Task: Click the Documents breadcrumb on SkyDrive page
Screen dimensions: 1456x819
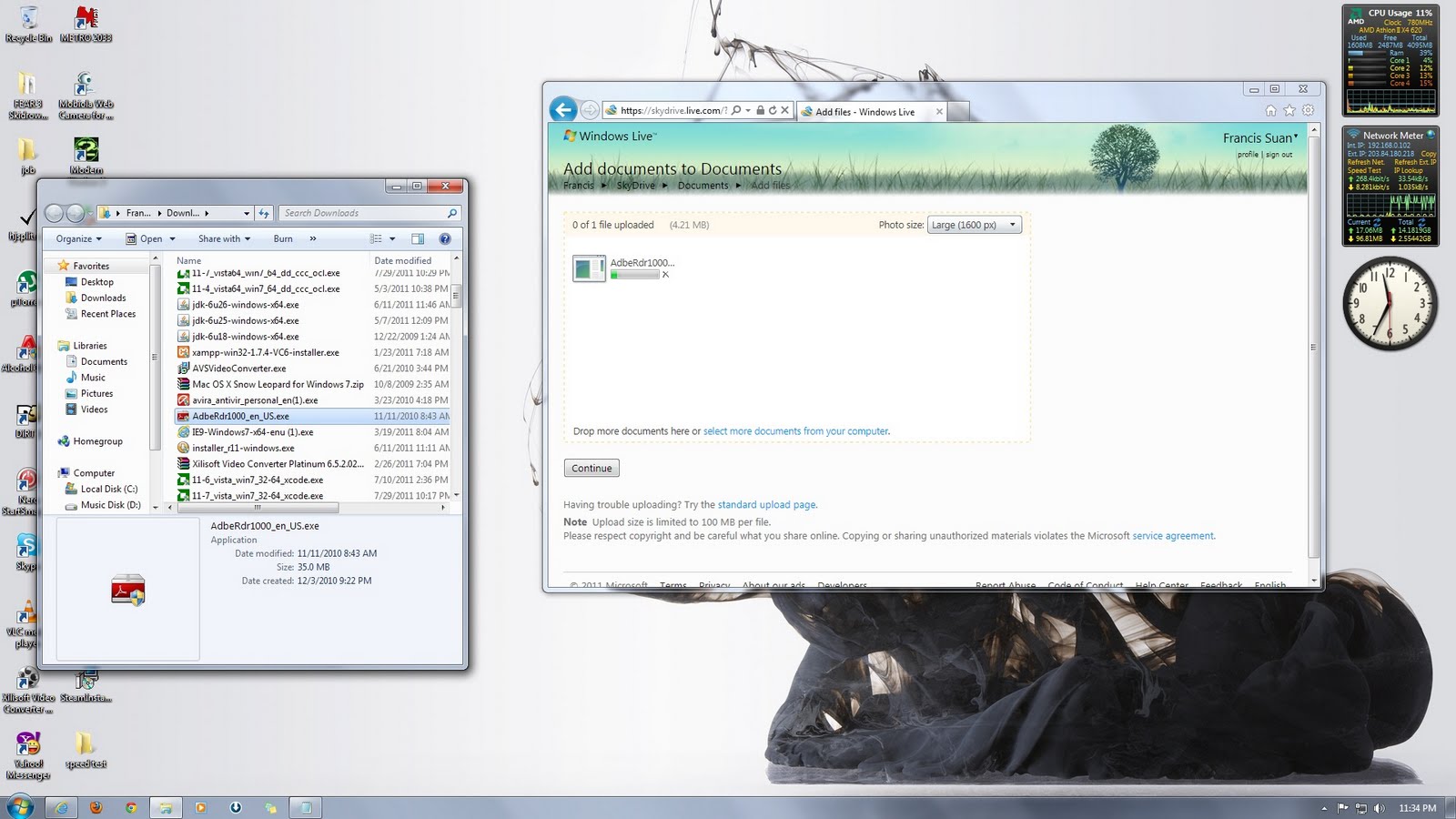Action: 703,186
